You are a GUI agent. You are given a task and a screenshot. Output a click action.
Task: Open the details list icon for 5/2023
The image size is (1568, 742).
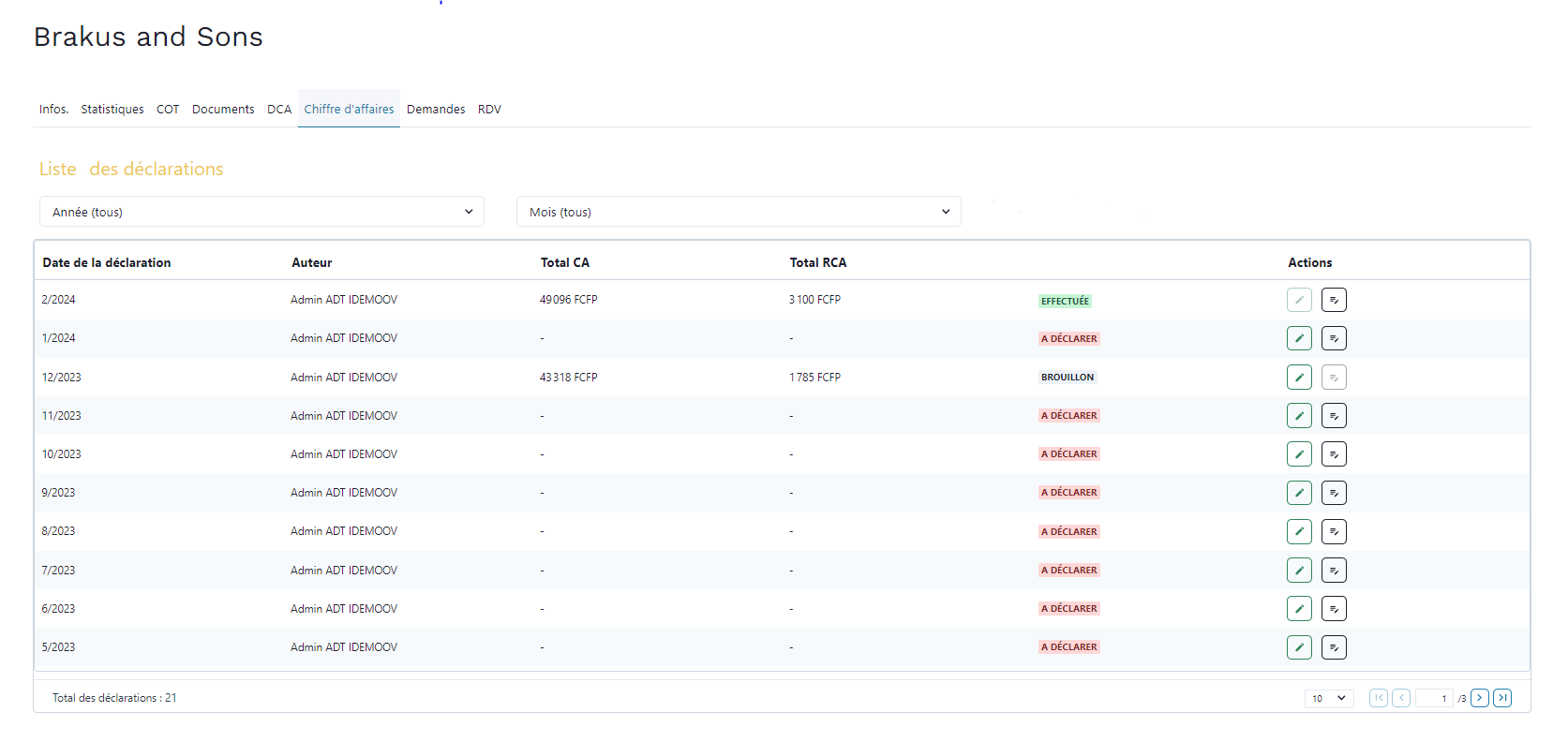click(x=1334, y=647)
